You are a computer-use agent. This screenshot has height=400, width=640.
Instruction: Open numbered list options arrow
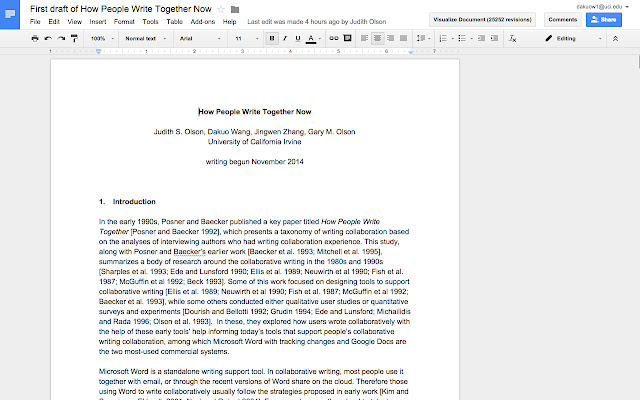452,39
